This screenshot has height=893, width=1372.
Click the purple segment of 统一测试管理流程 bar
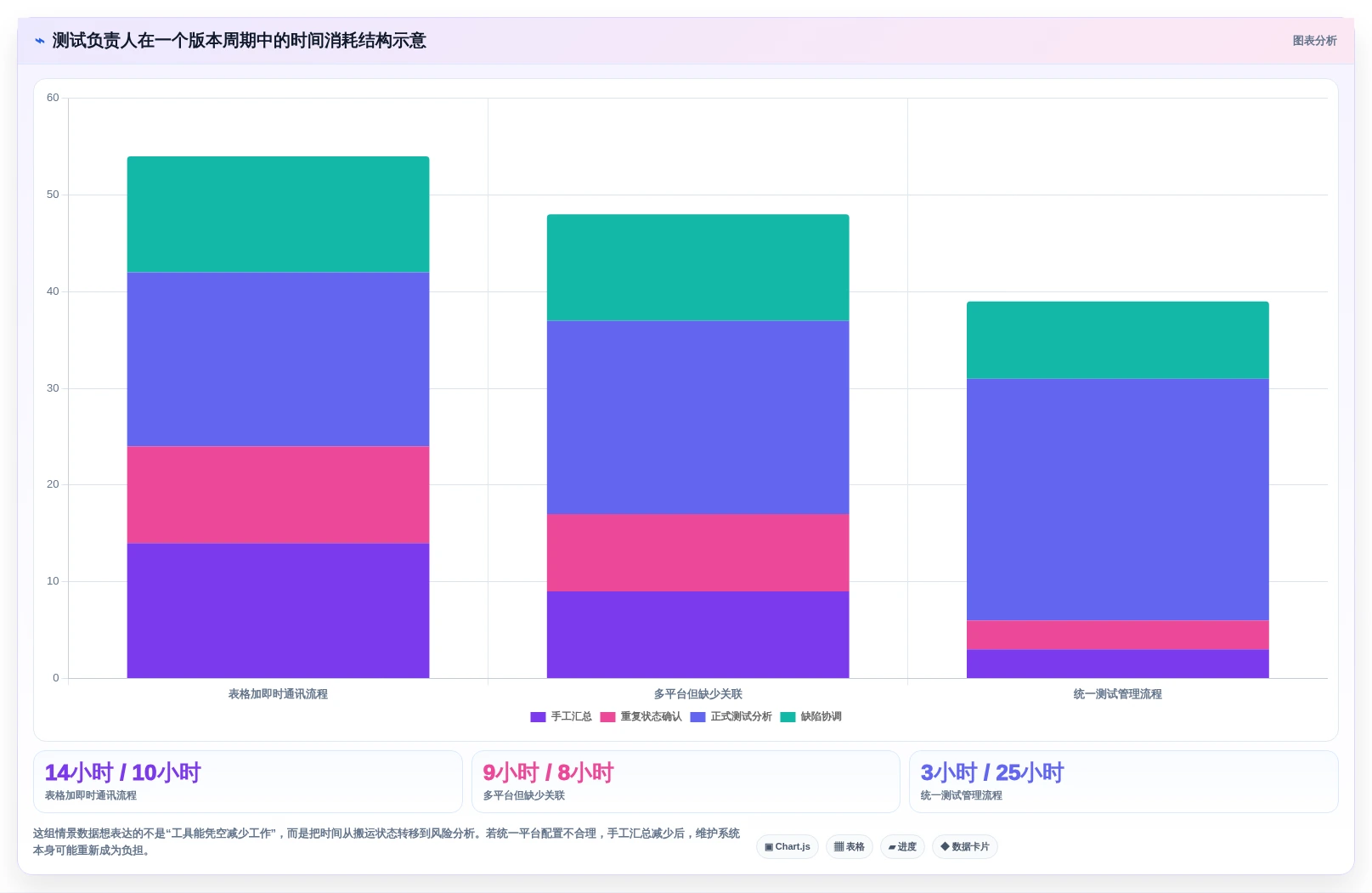1117,664
